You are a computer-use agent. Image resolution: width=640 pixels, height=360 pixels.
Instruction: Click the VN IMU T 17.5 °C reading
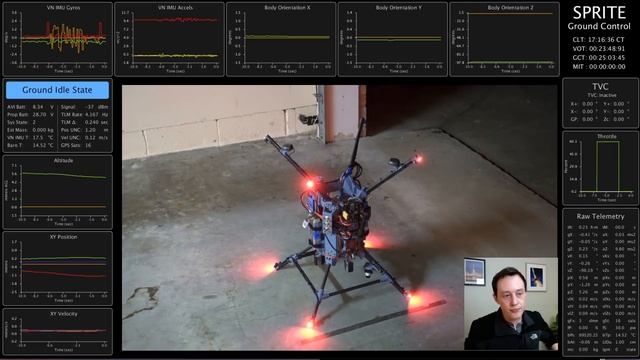tap(31, 138)
